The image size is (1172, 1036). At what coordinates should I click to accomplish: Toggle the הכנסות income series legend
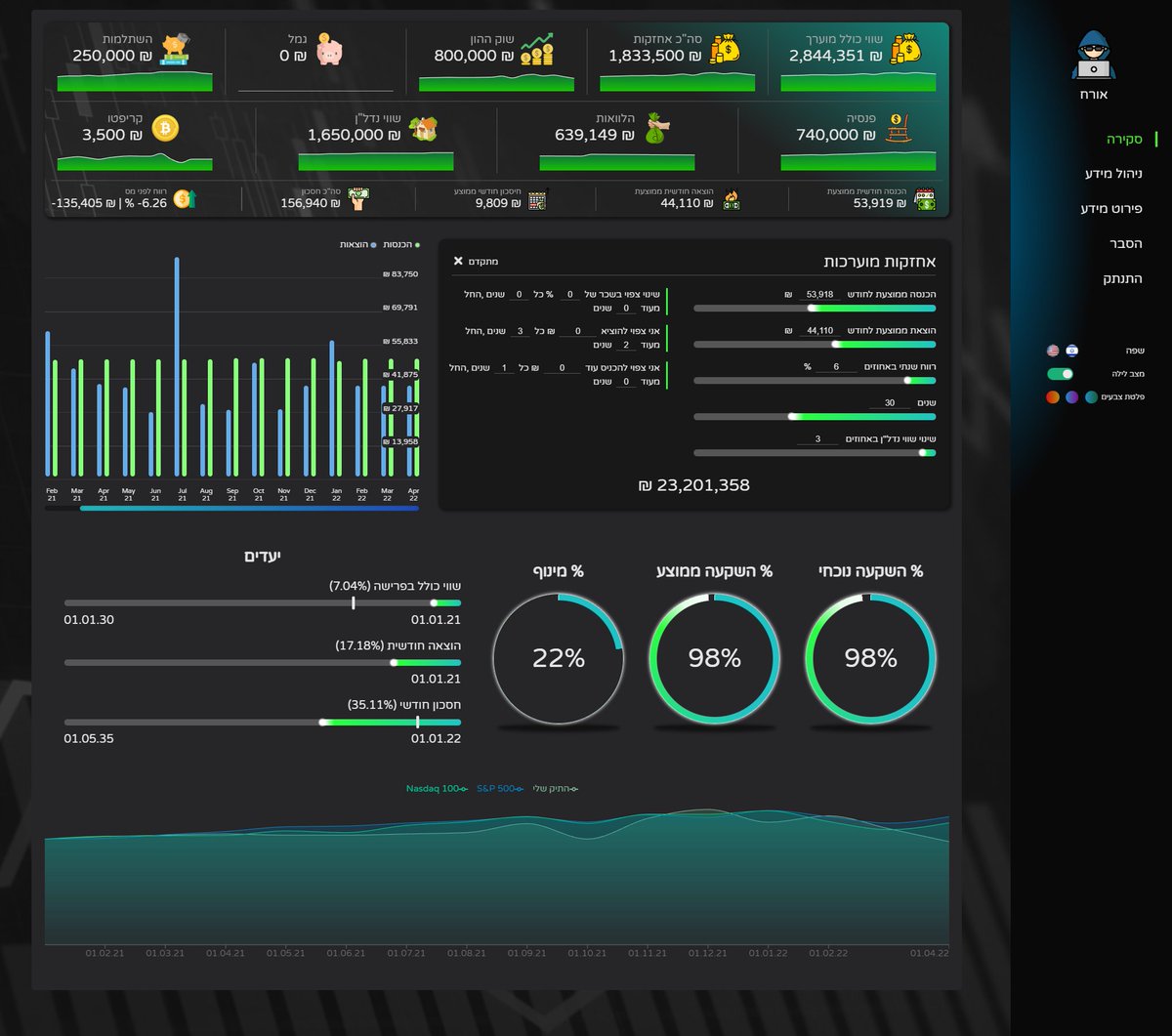click(400, 244)
